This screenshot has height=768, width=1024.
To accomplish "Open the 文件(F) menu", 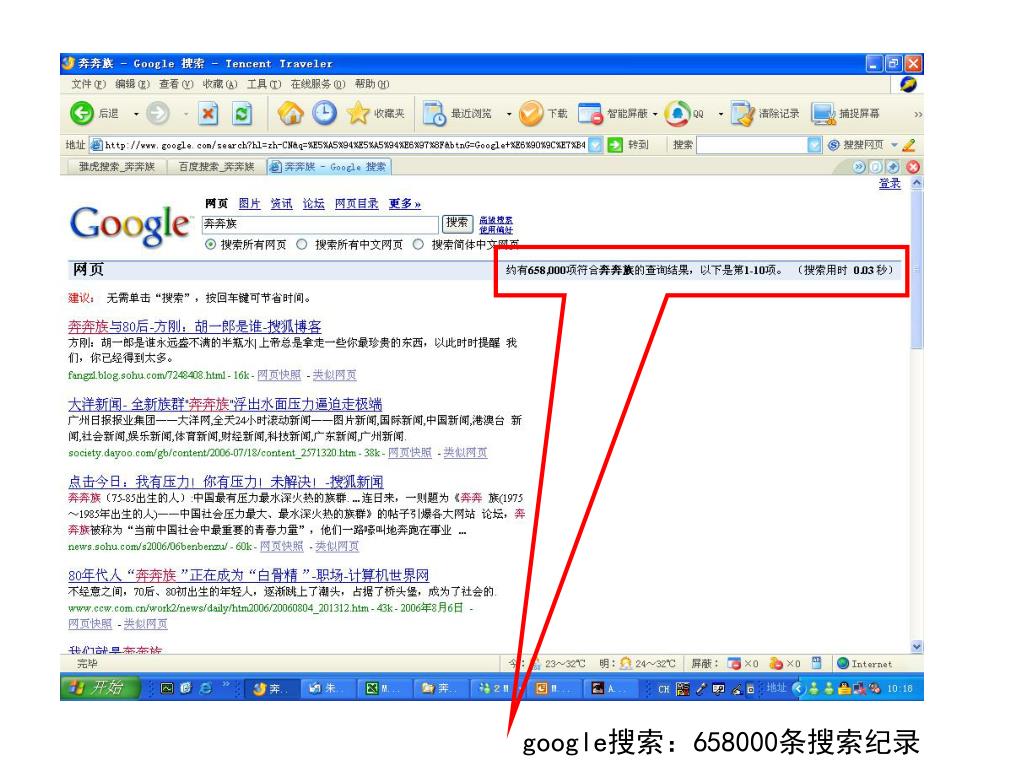I will pos(88,84).
